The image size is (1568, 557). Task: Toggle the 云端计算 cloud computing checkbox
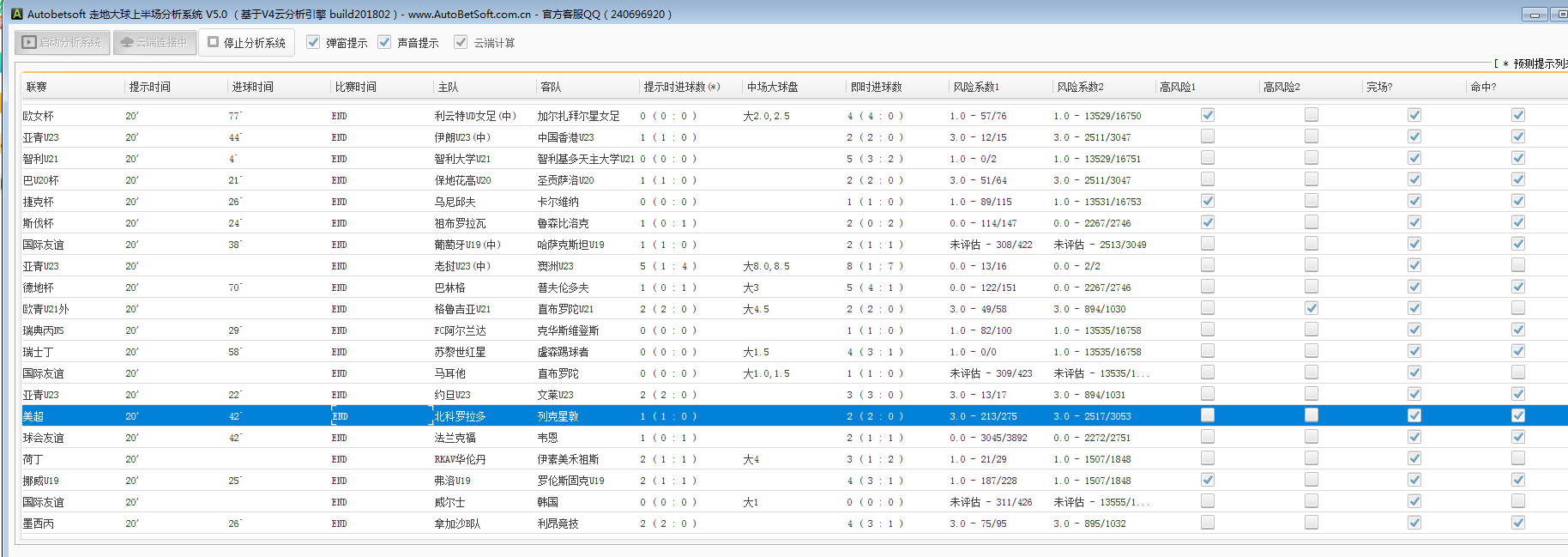(x=461, y=42)
